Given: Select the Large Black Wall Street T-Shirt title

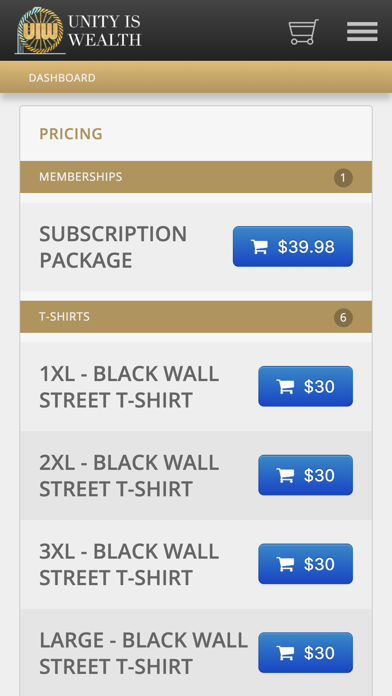Looking at the screenshot, I should click(143, 653).
